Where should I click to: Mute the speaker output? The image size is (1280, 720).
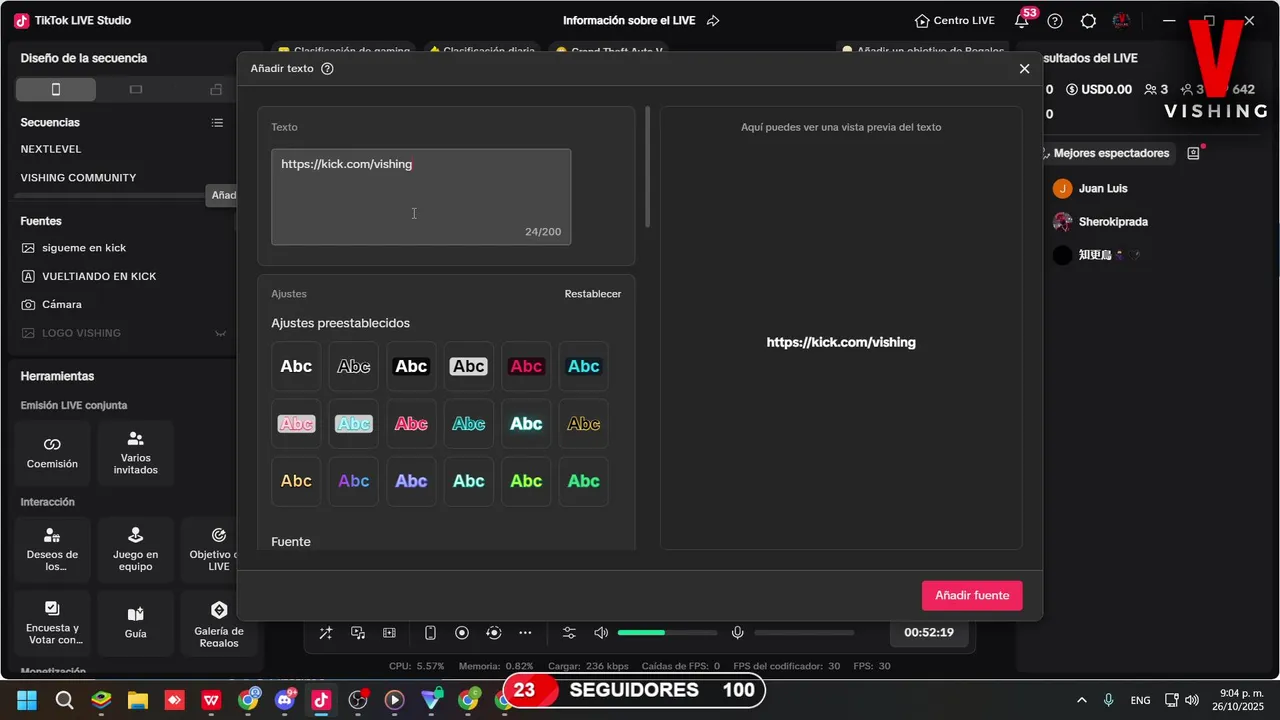point(601,633)
